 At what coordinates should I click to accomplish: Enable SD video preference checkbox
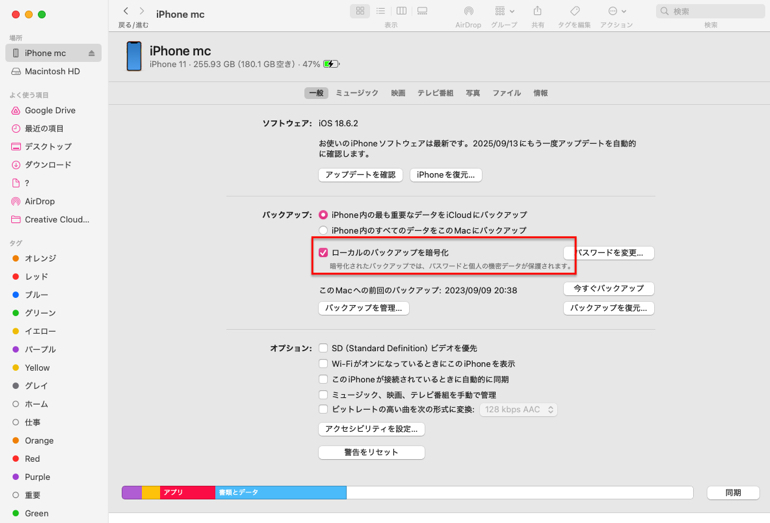(323, 348)
